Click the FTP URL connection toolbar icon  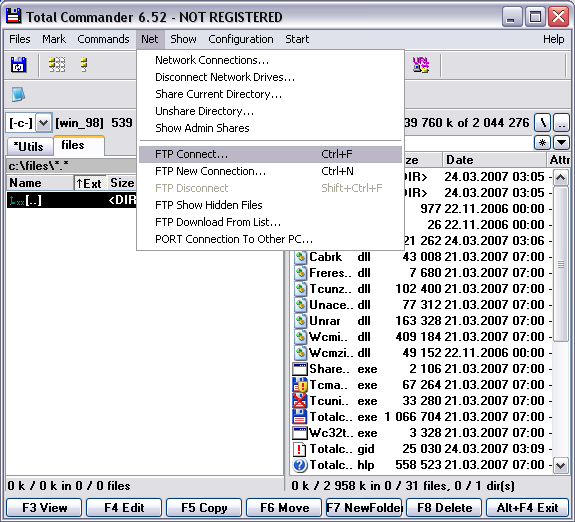tap(420, 65)
